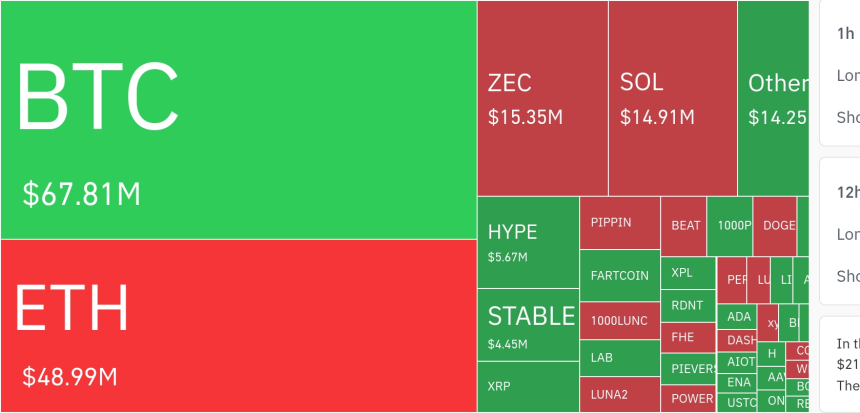Click the LAB tile
Screen dimensions: 860x413
tap(620, 357)
